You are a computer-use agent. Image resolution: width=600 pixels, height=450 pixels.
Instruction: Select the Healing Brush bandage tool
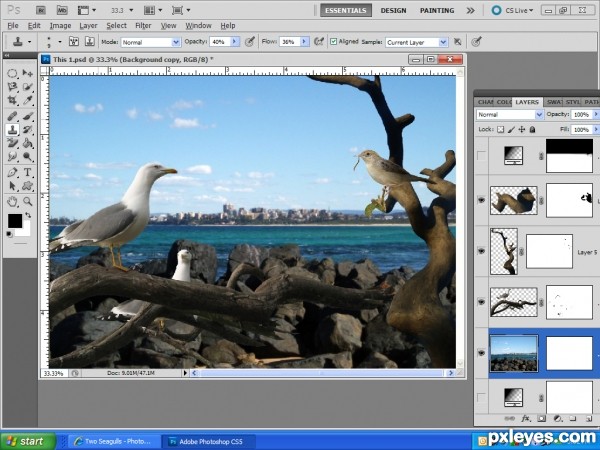[x=12, y=116]
